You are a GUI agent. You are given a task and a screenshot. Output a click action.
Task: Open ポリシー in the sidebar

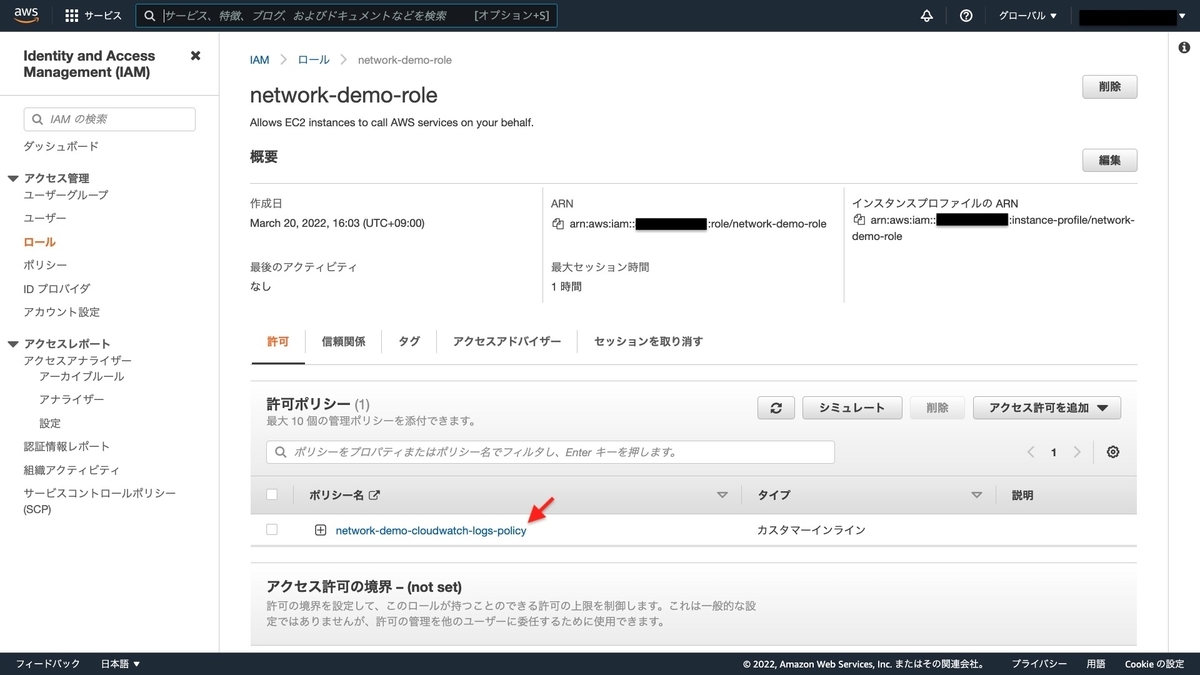[x=45, y=265]
